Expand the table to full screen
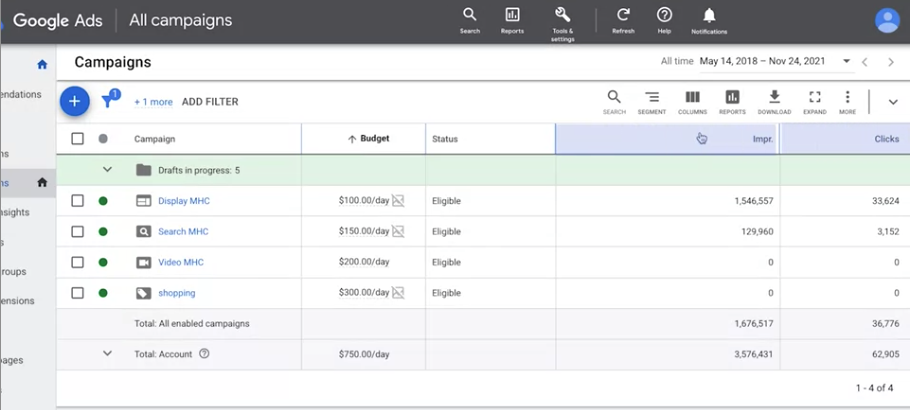The image size is (910, 410). tap(815, 102)
